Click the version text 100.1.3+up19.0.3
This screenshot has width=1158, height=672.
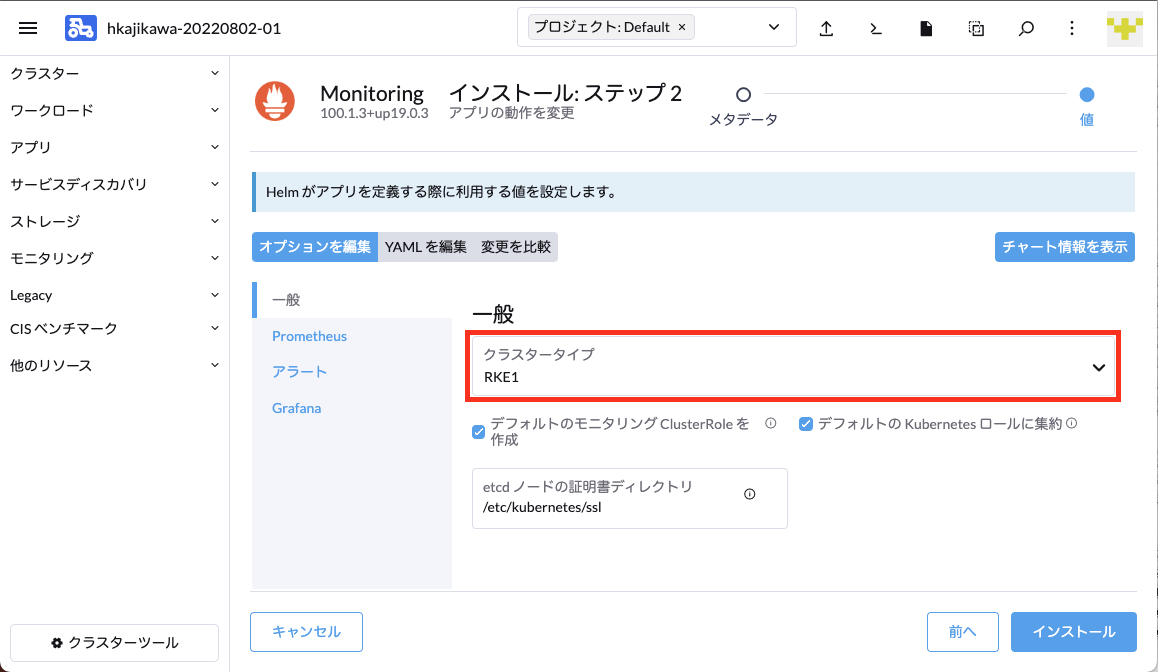coord(374,114)
